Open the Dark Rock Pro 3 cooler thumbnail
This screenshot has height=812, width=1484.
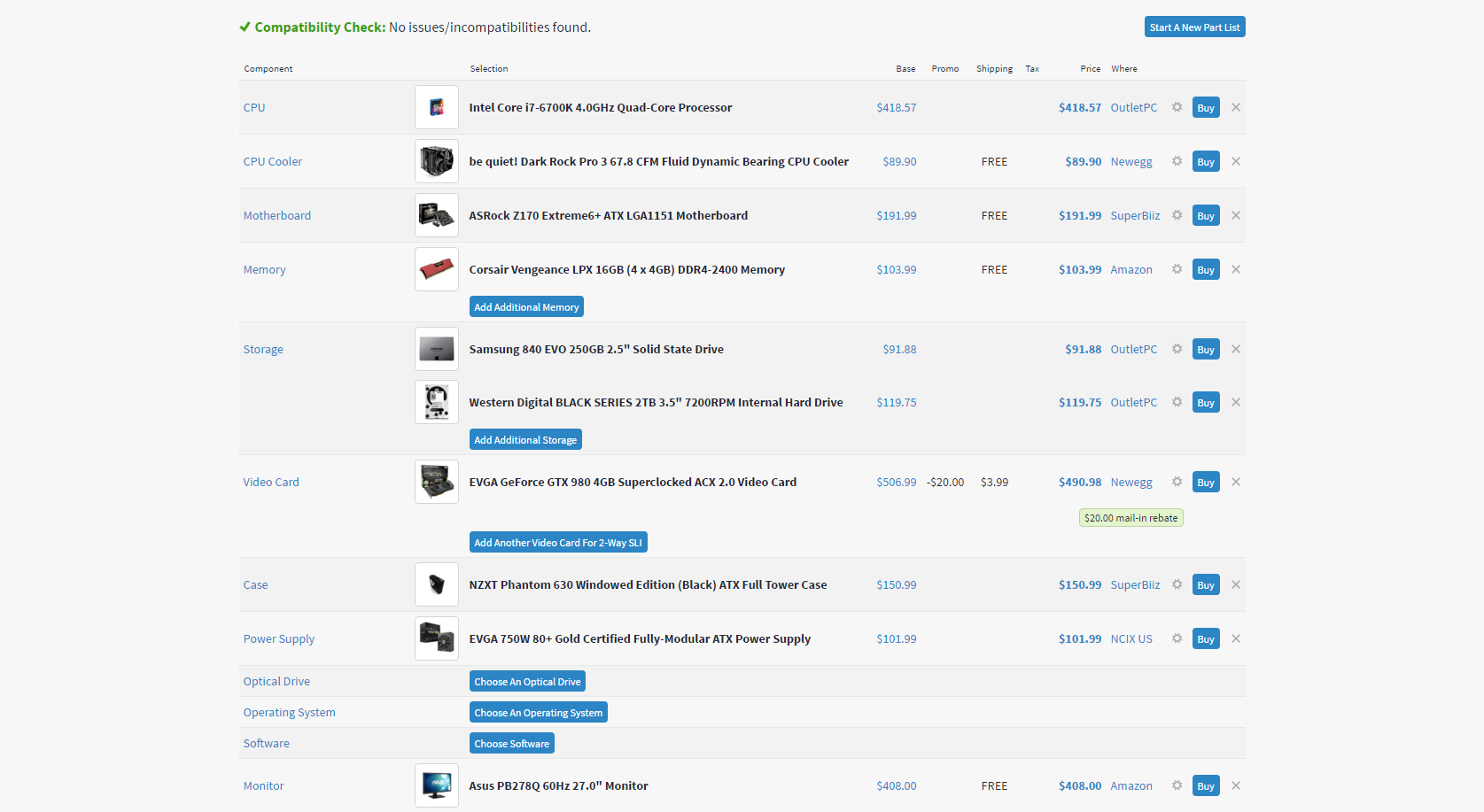[x=437, y=161]
